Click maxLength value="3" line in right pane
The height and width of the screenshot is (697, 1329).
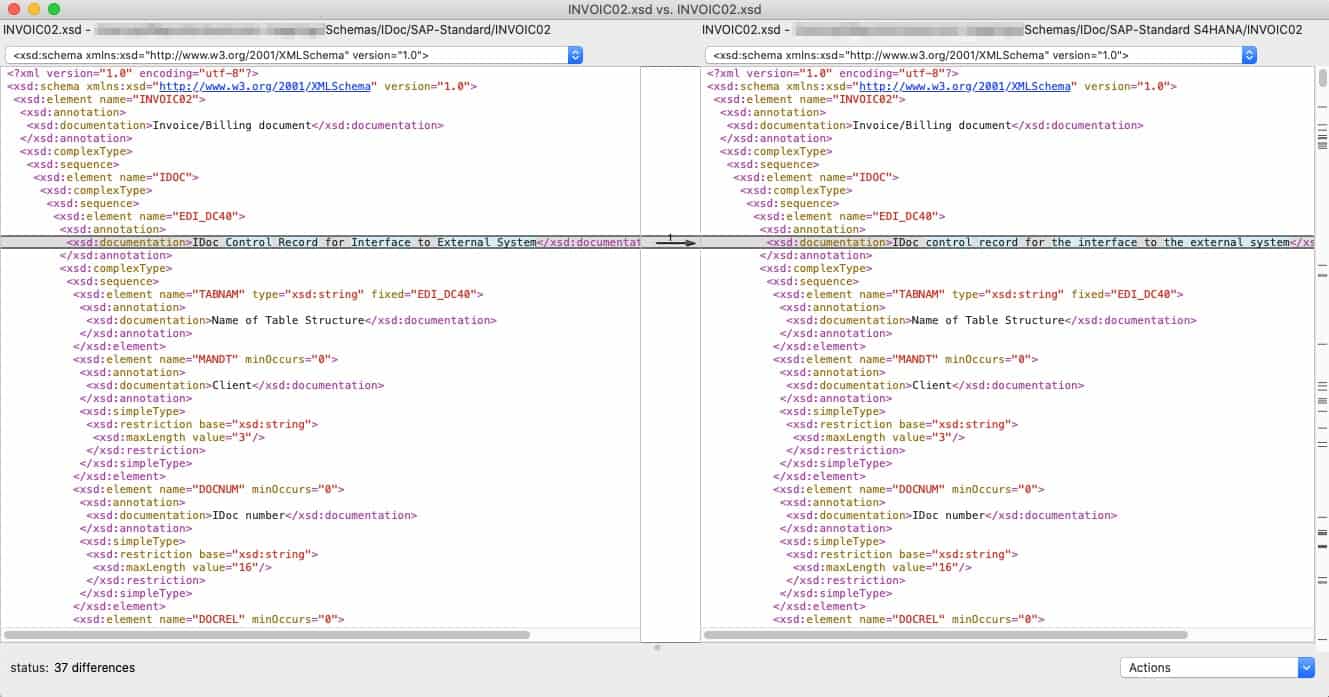(x=879, y=437)
